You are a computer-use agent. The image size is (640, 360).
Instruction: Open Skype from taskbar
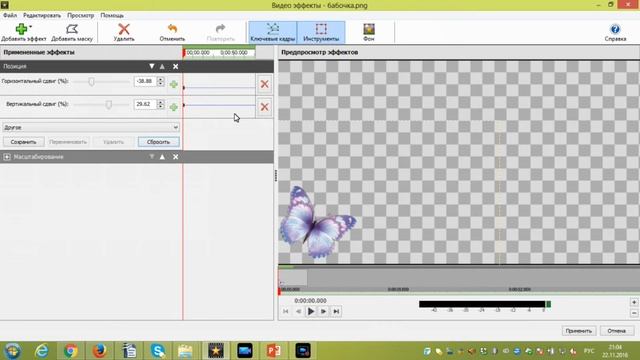coord(158,351)
